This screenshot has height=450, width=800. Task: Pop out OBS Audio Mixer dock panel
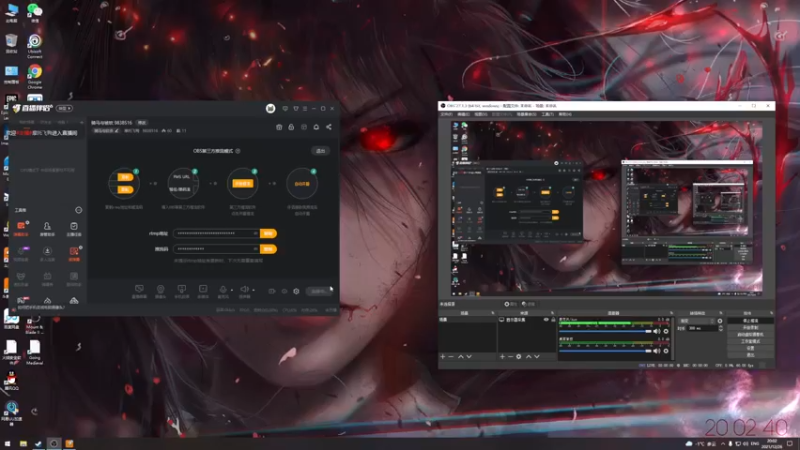(x=671, y=313)
